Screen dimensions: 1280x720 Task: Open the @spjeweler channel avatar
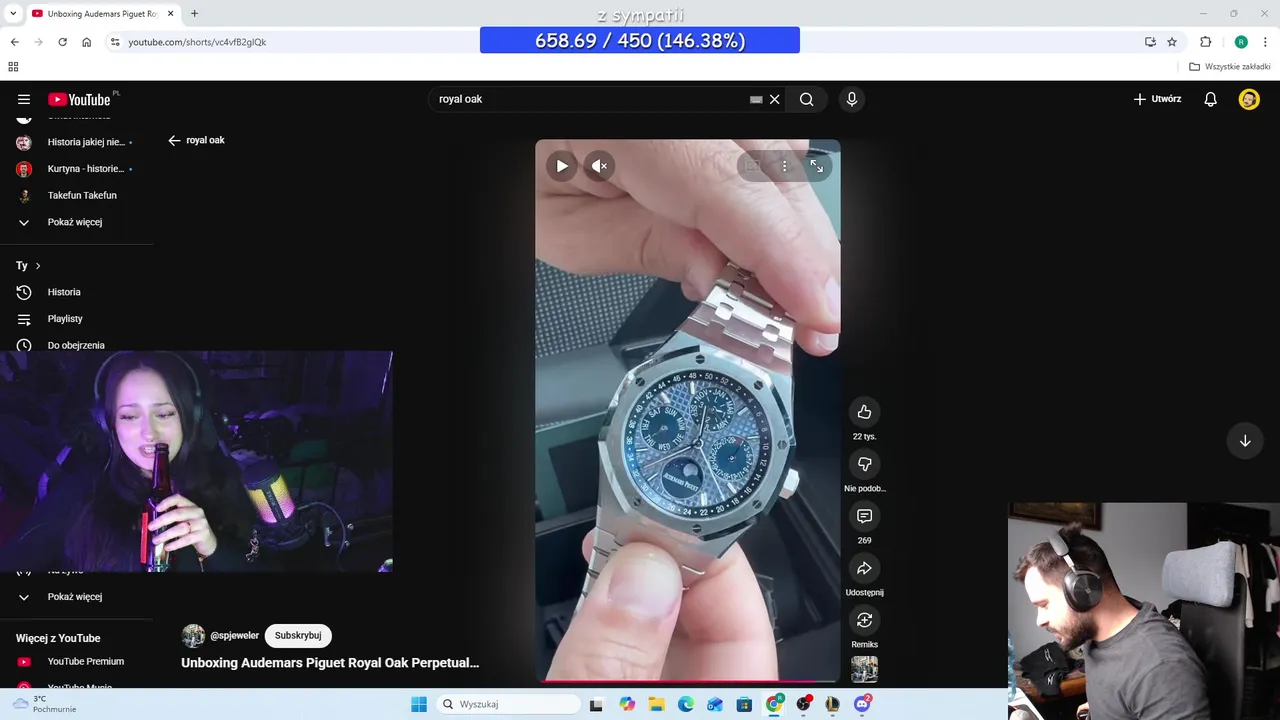click(193, 636)
